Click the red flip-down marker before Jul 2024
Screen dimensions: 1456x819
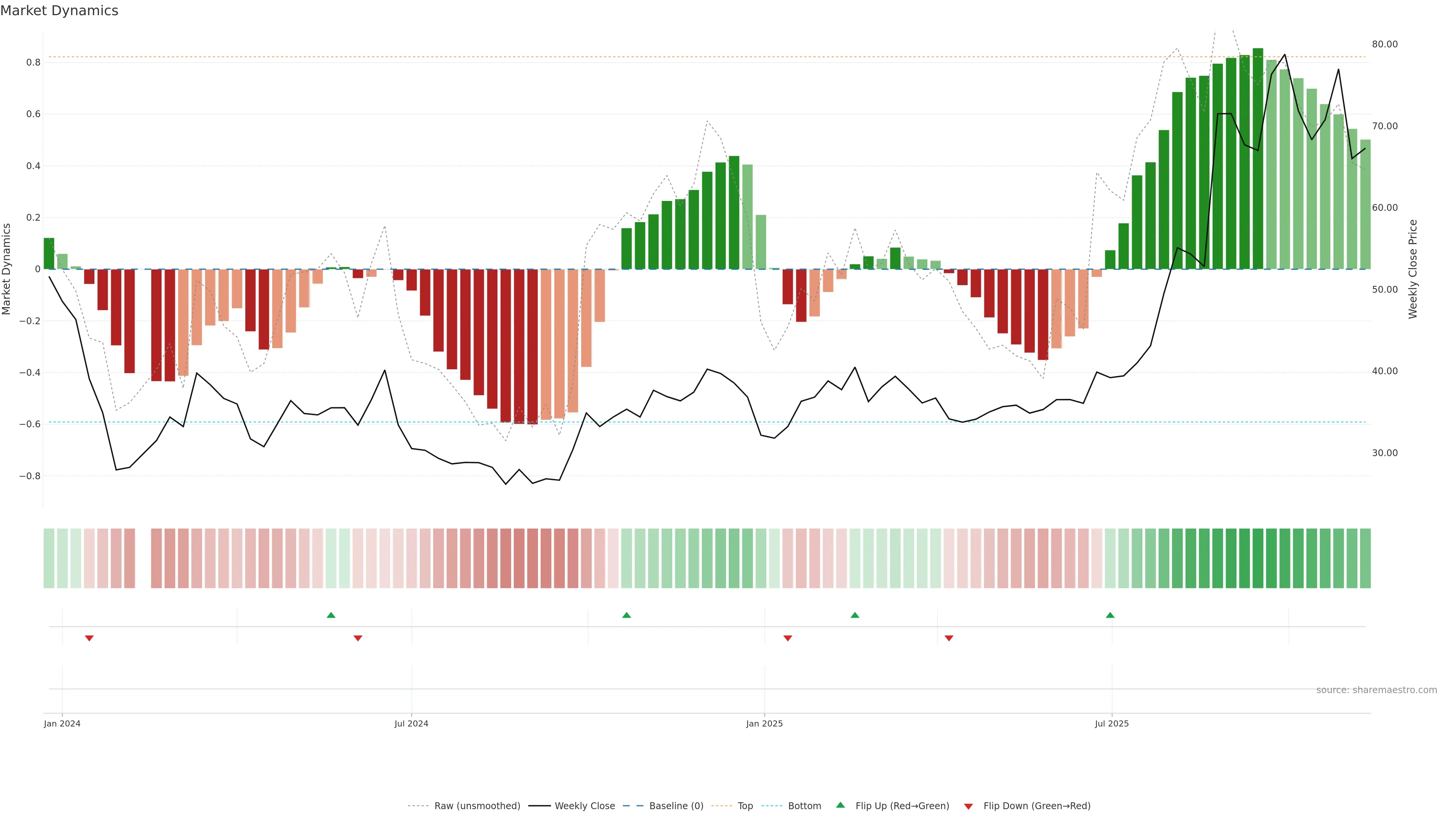[358, 638]
